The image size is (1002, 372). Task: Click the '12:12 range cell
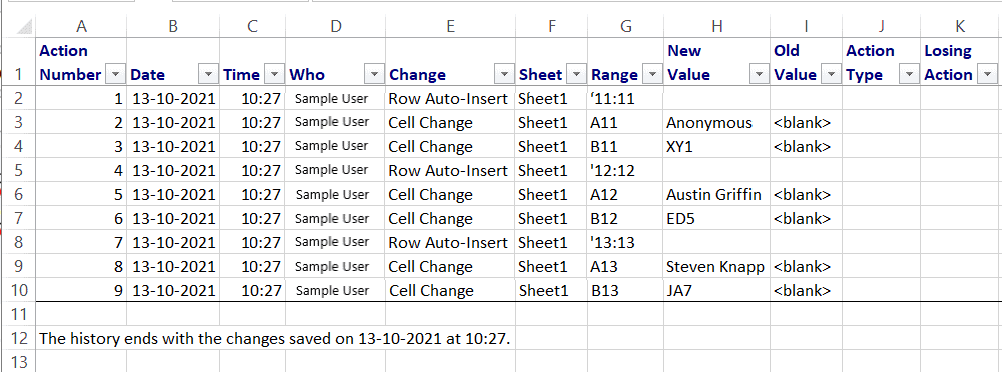tap(626, 170)
